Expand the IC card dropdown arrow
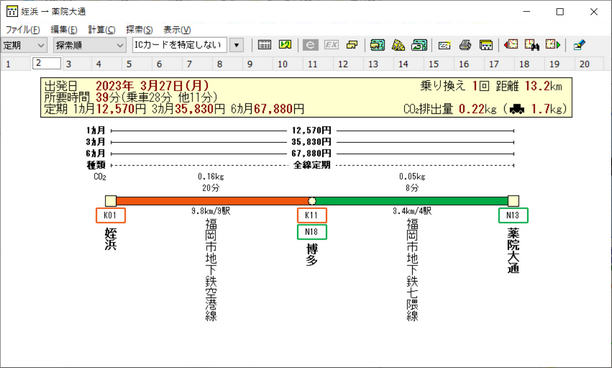This screenshot has height=368, width=612. click(236, 45)
